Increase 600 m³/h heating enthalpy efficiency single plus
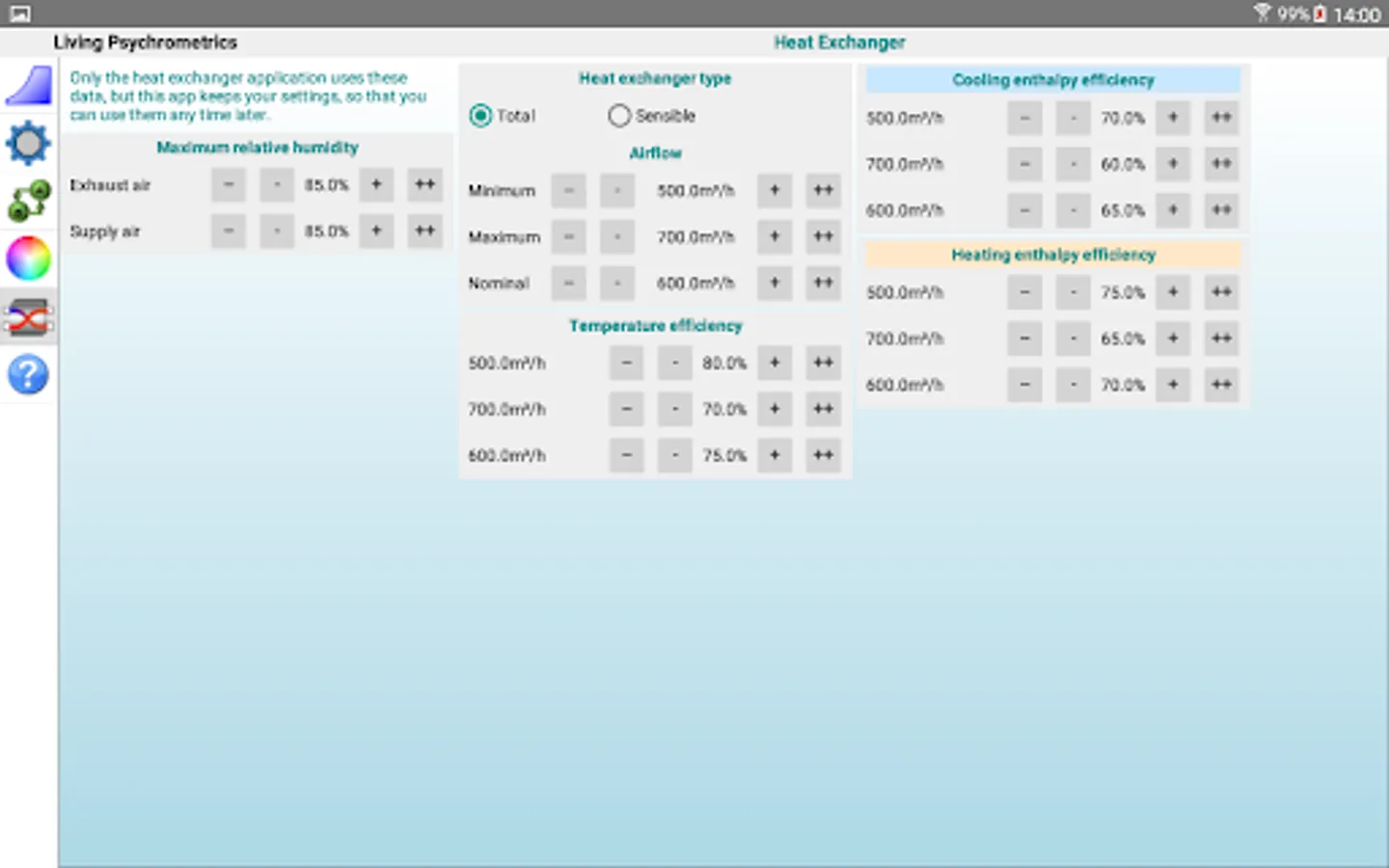Screen dimensions: 1389x868 (1173, 385)
